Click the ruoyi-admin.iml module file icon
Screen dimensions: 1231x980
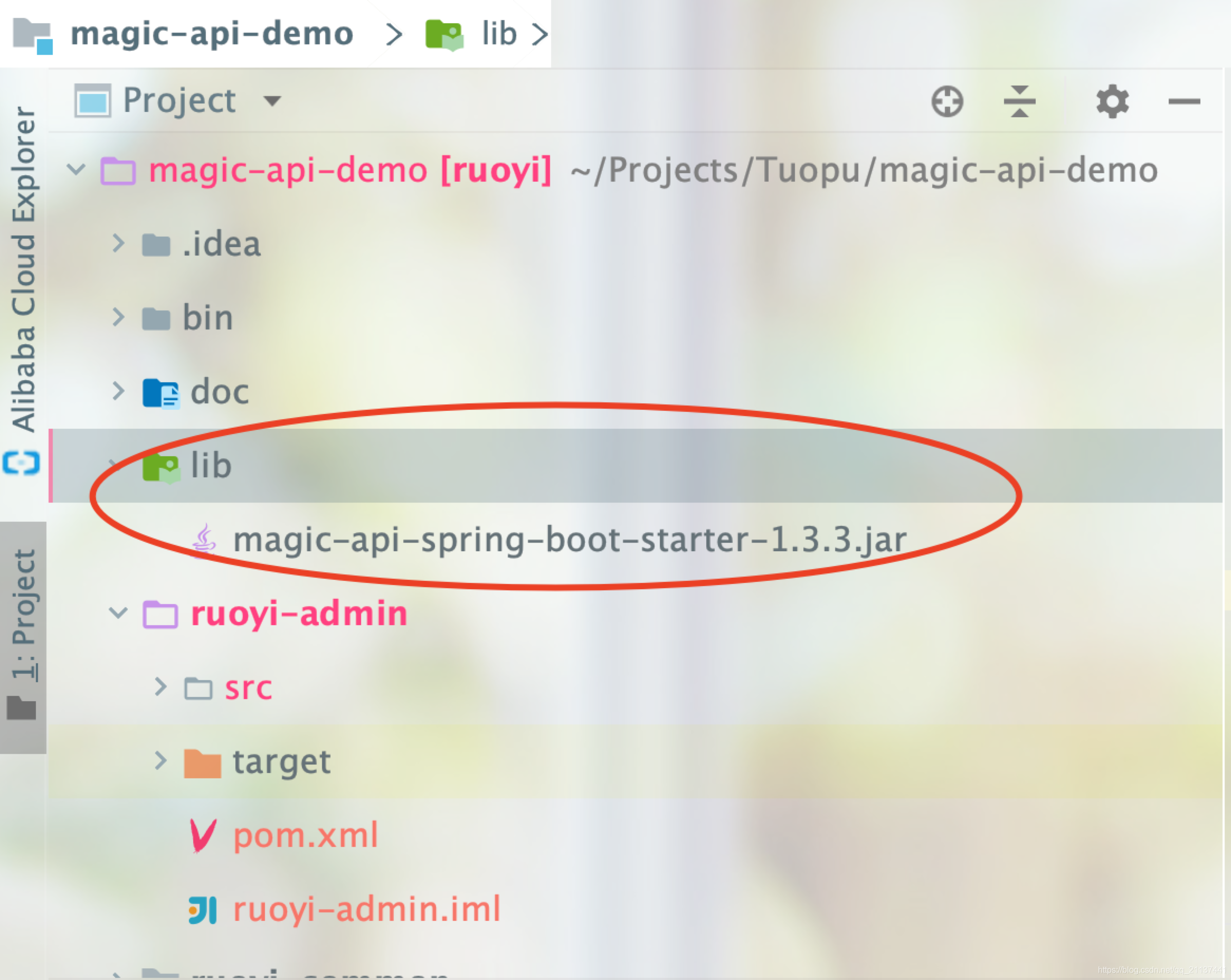(x=203, y=909)
